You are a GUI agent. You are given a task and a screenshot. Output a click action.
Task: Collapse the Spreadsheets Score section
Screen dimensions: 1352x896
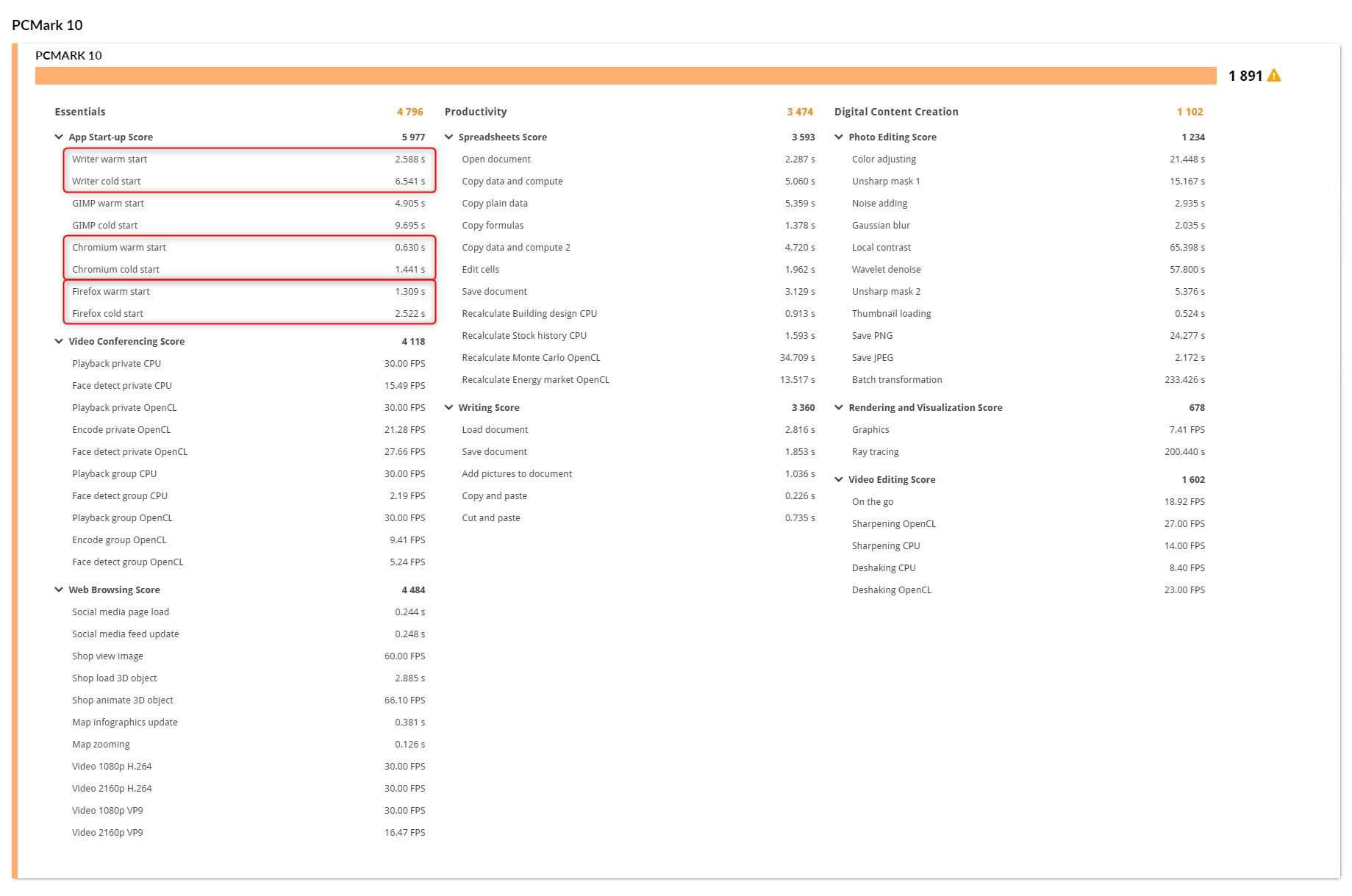(449, 137)
